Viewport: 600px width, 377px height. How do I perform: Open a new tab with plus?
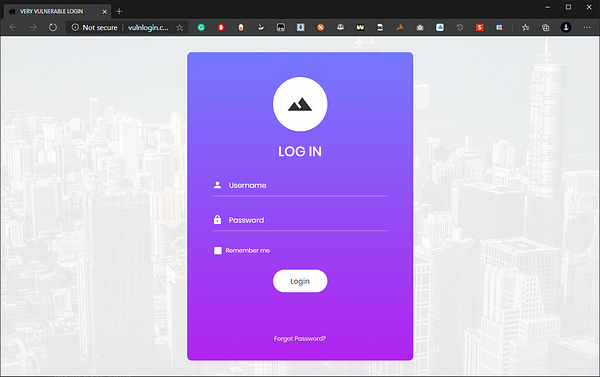coord(119,11)
